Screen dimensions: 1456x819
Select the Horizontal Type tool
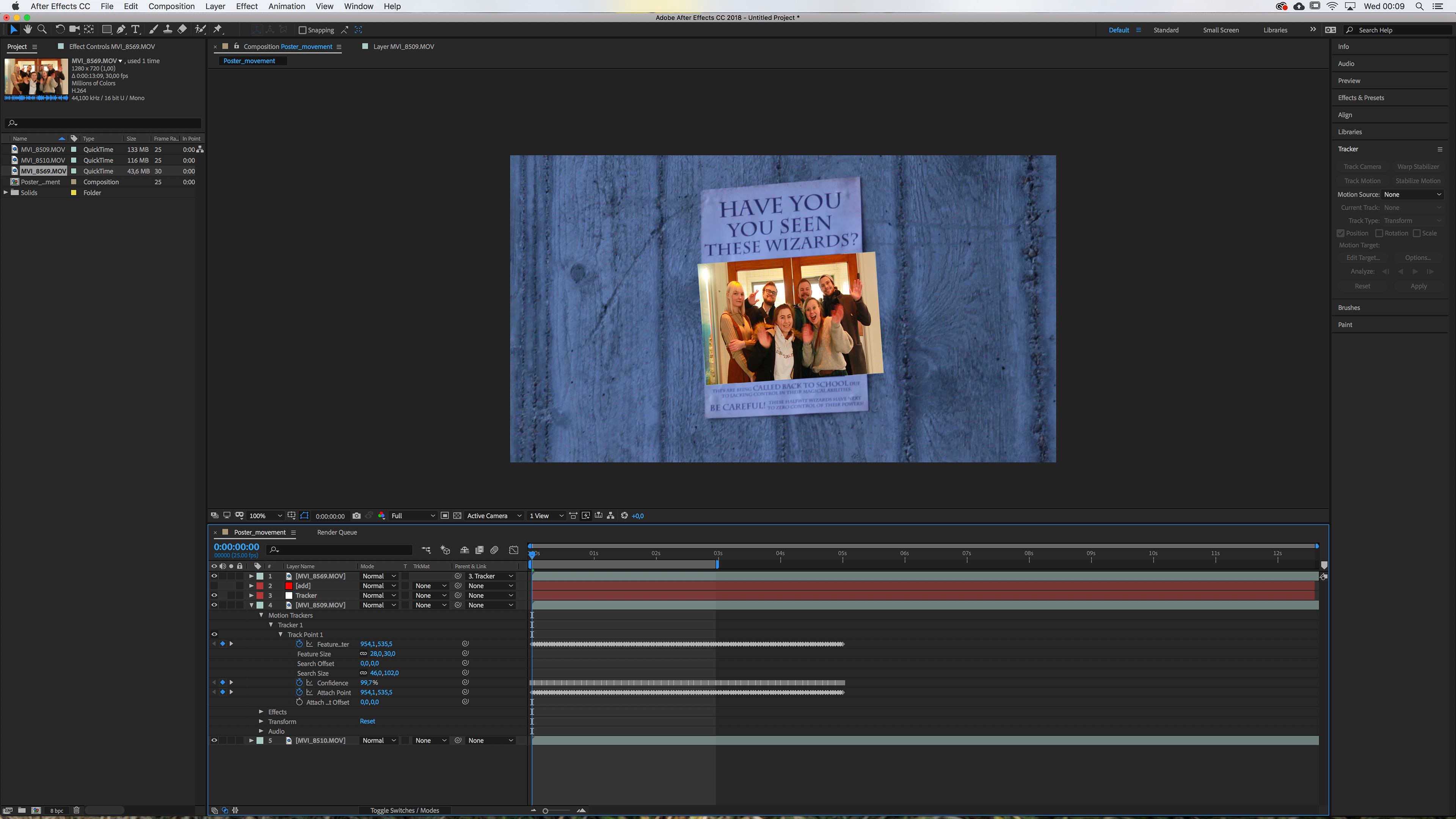136,30
